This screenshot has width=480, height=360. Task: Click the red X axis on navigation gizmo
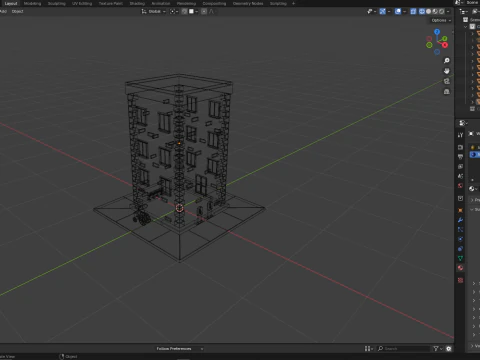pyautogui.click(x=445, y=45)
